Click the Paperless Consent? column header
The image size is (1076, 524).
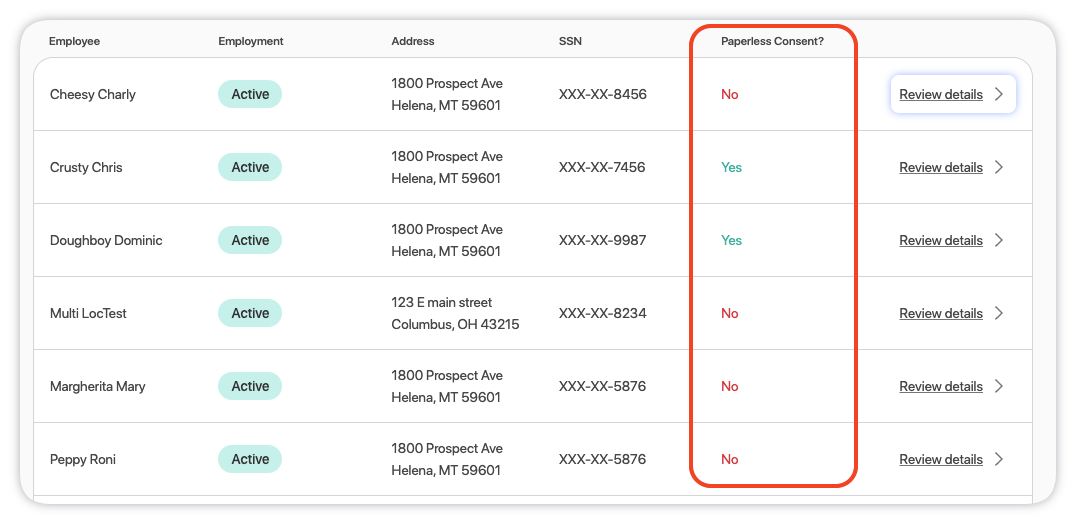pos(772,42)
